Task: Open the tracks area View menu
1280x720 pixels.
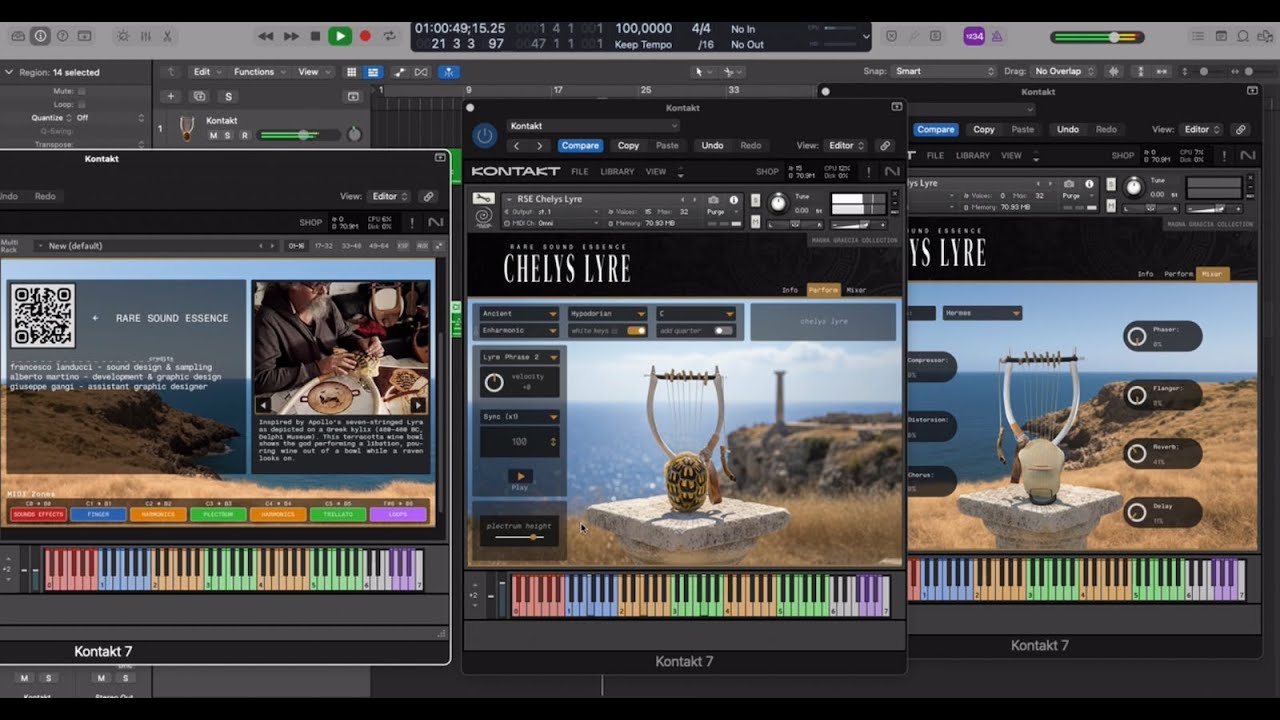Action: [x=313, y=72]
